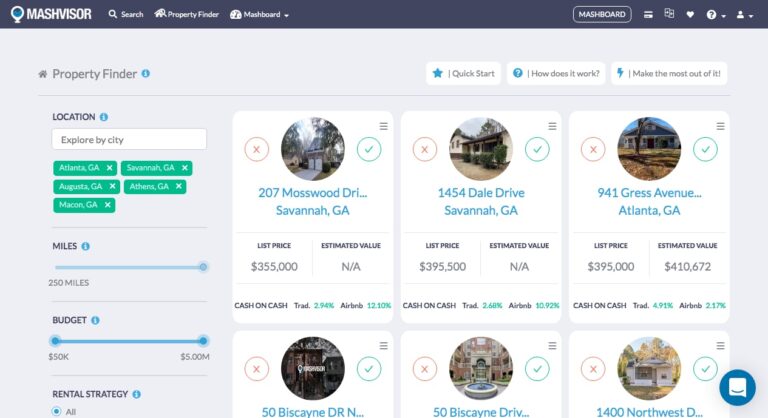This screenshot has height=418, width=768.
Task: Remove the Atlanta, GA location tag
Action: 110,168
